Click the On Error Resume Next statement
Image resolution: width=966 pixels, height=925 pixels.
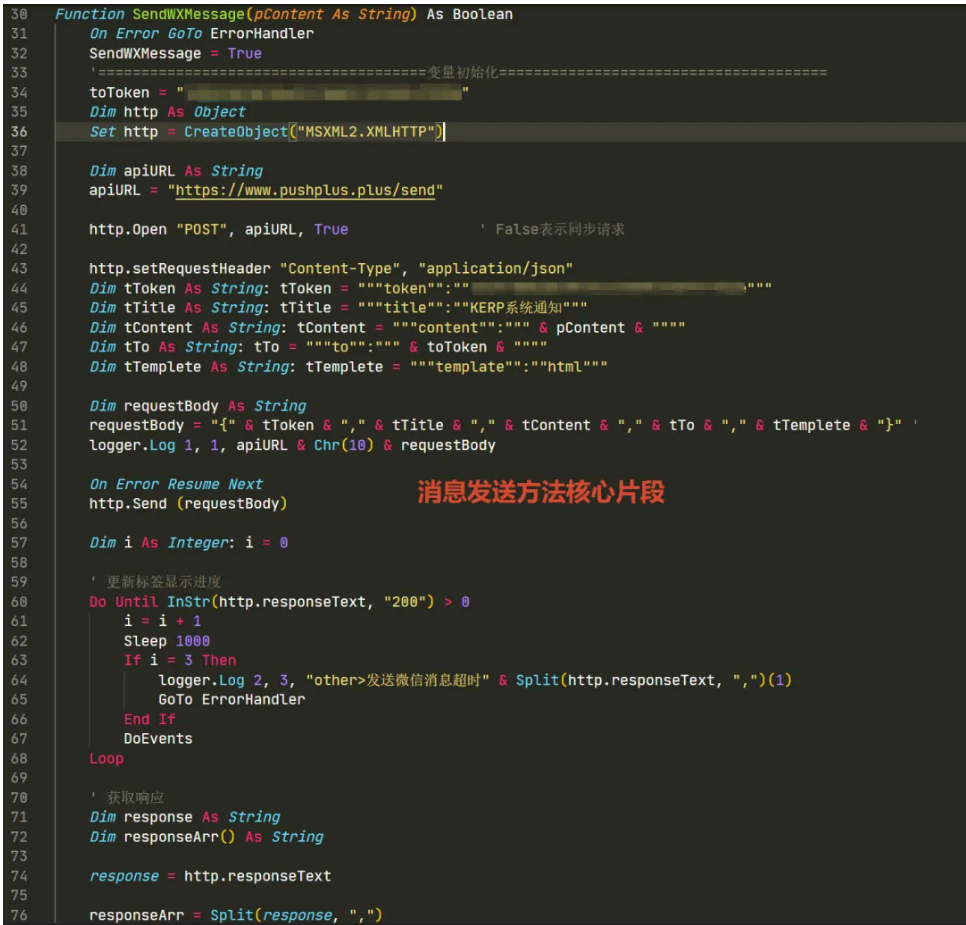(x=176, y=484)
